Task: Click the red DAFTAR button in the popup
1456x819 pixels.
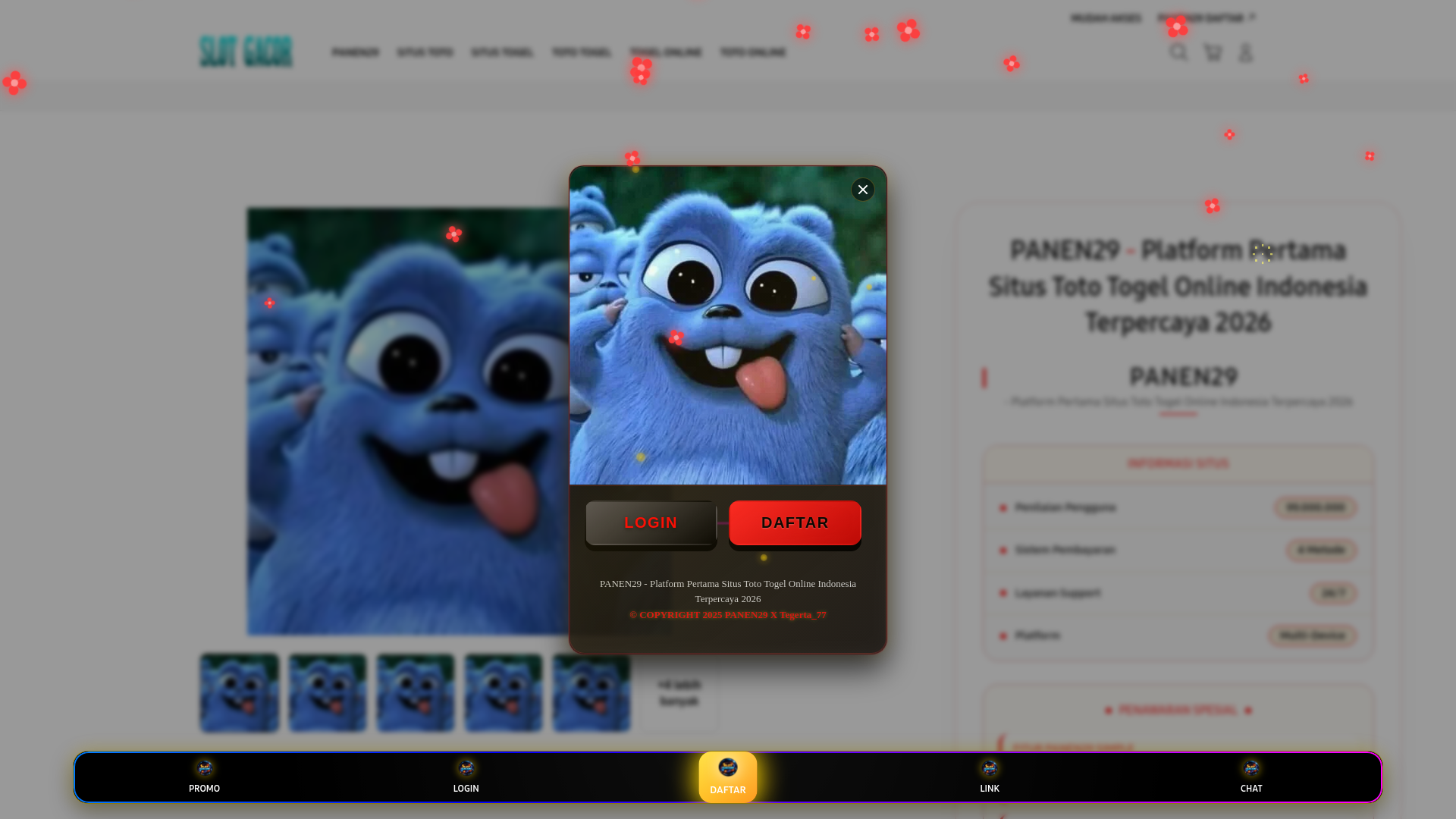Action: [795, 523]
